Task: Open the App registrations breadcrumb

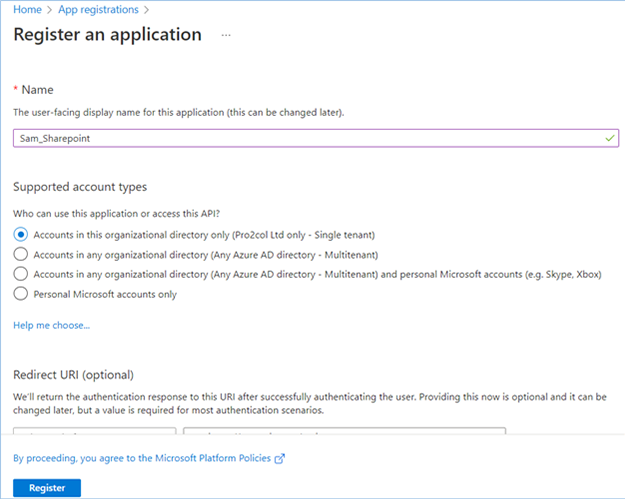Action: point(98,10)
